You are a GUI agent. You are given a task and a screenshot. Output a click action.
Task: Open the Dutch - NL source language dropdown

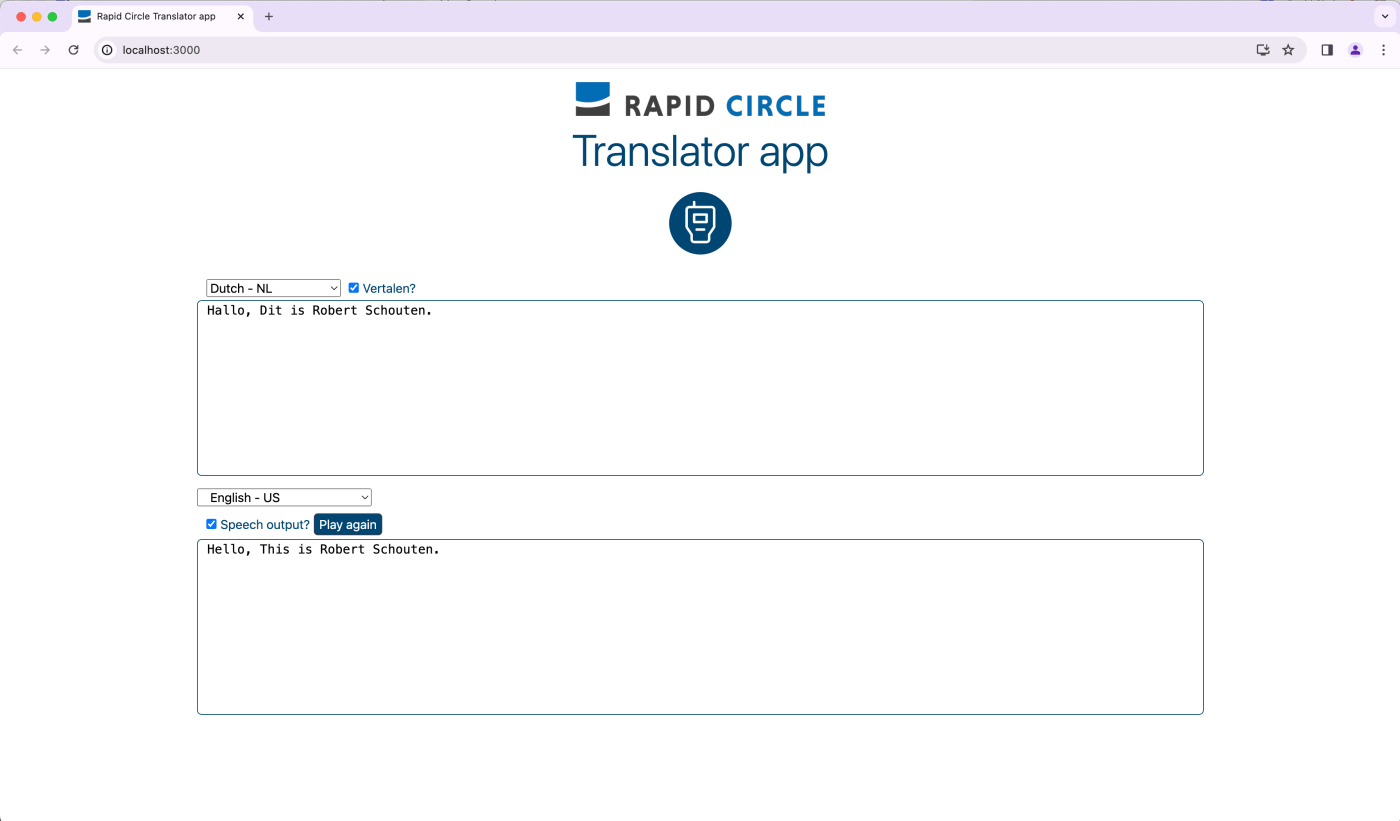point(273,288)
